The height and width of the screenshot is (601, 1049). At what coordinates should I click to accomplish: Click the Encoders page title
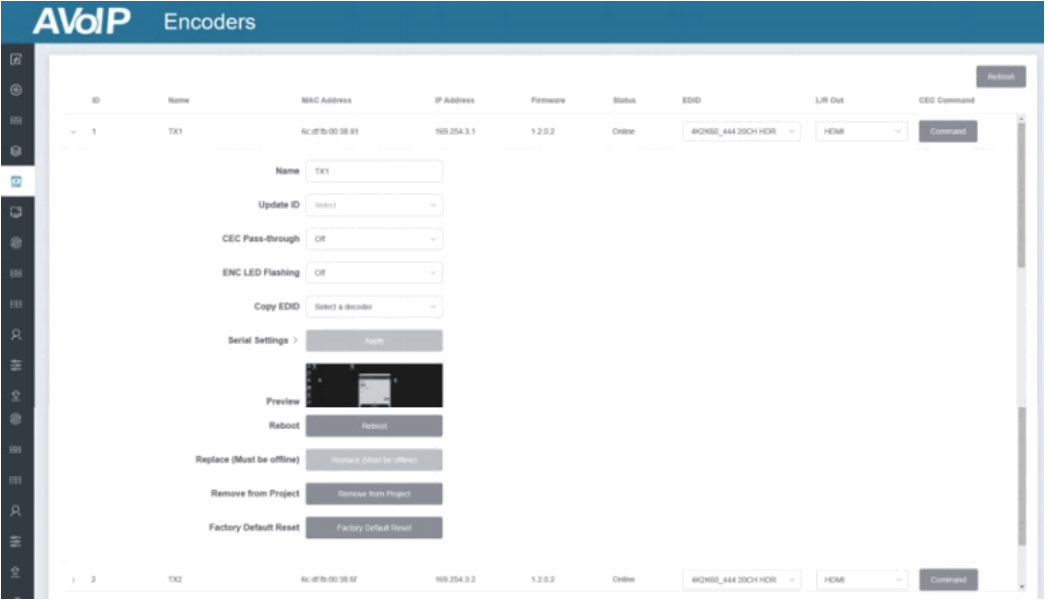pyautogui.click(x=209, y=22)
